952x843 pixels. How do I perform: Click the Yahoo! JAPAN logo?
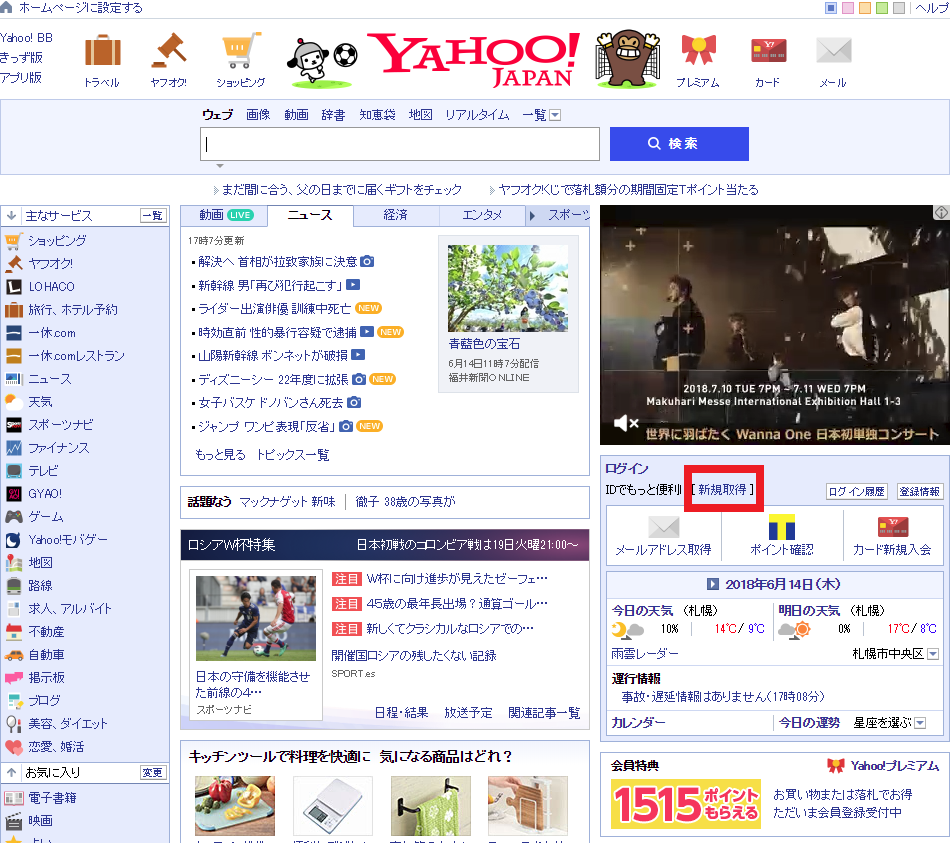click(x=475, y=59)
